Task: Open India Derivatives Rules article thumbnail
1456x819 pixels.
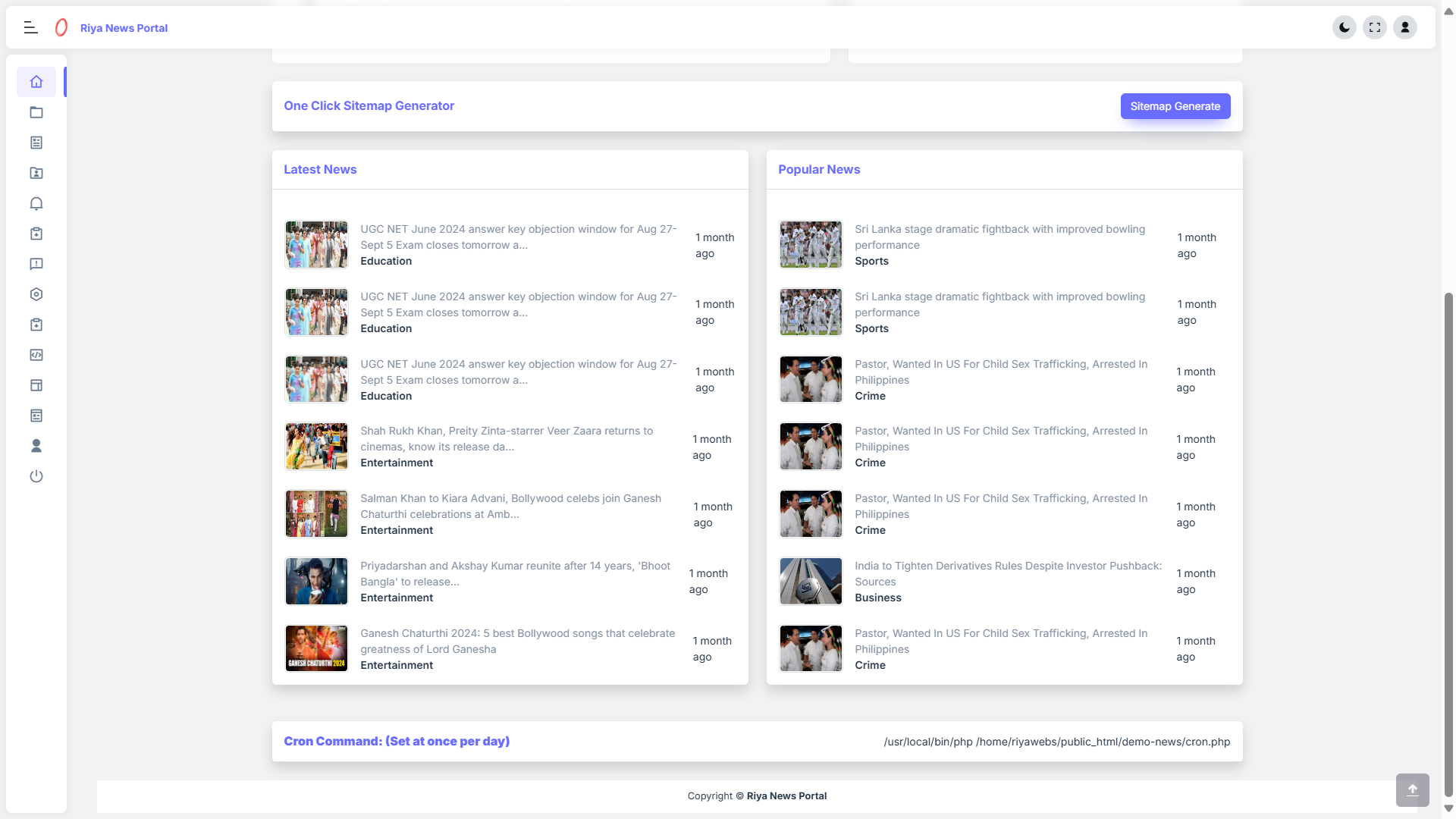Action: (810, 581)
